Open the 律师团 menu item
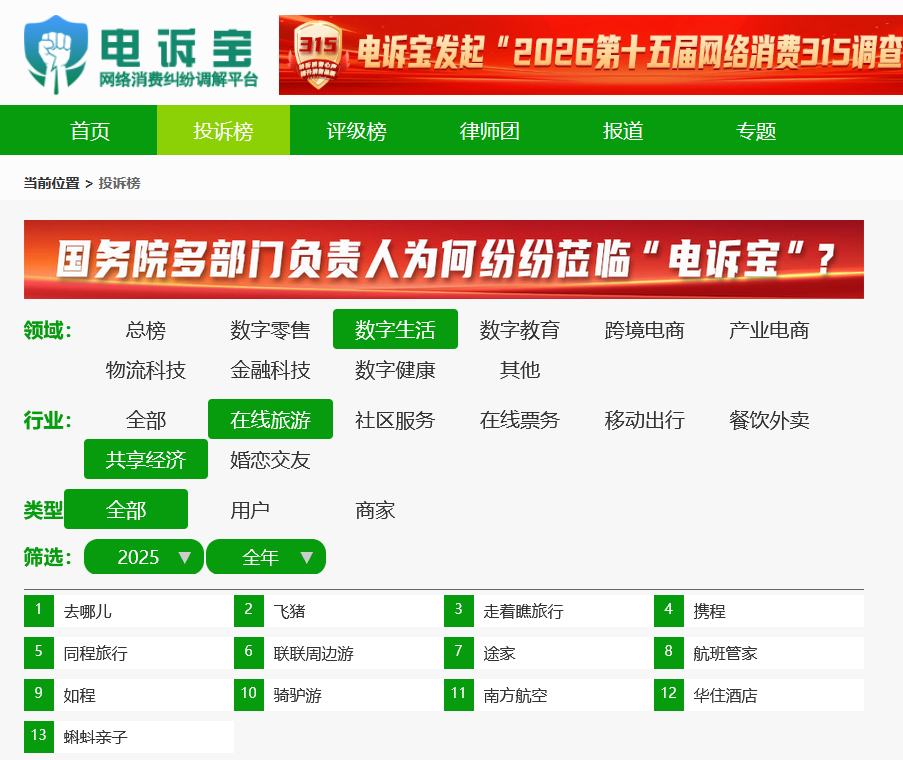Image resolution: width=903 pixels, height=760 pixels. [490, 130]
